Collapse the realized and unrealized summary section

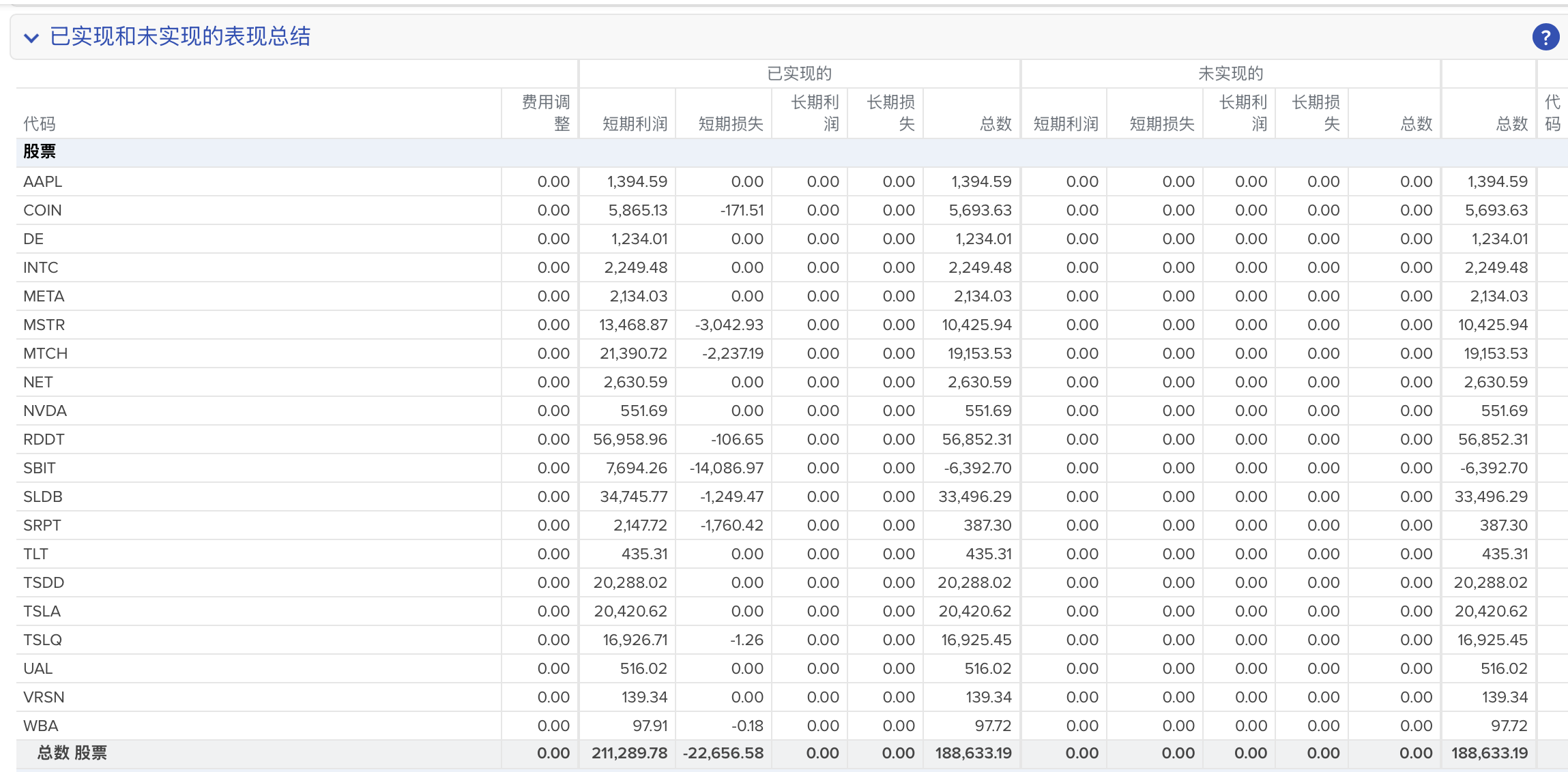point(31,38)
